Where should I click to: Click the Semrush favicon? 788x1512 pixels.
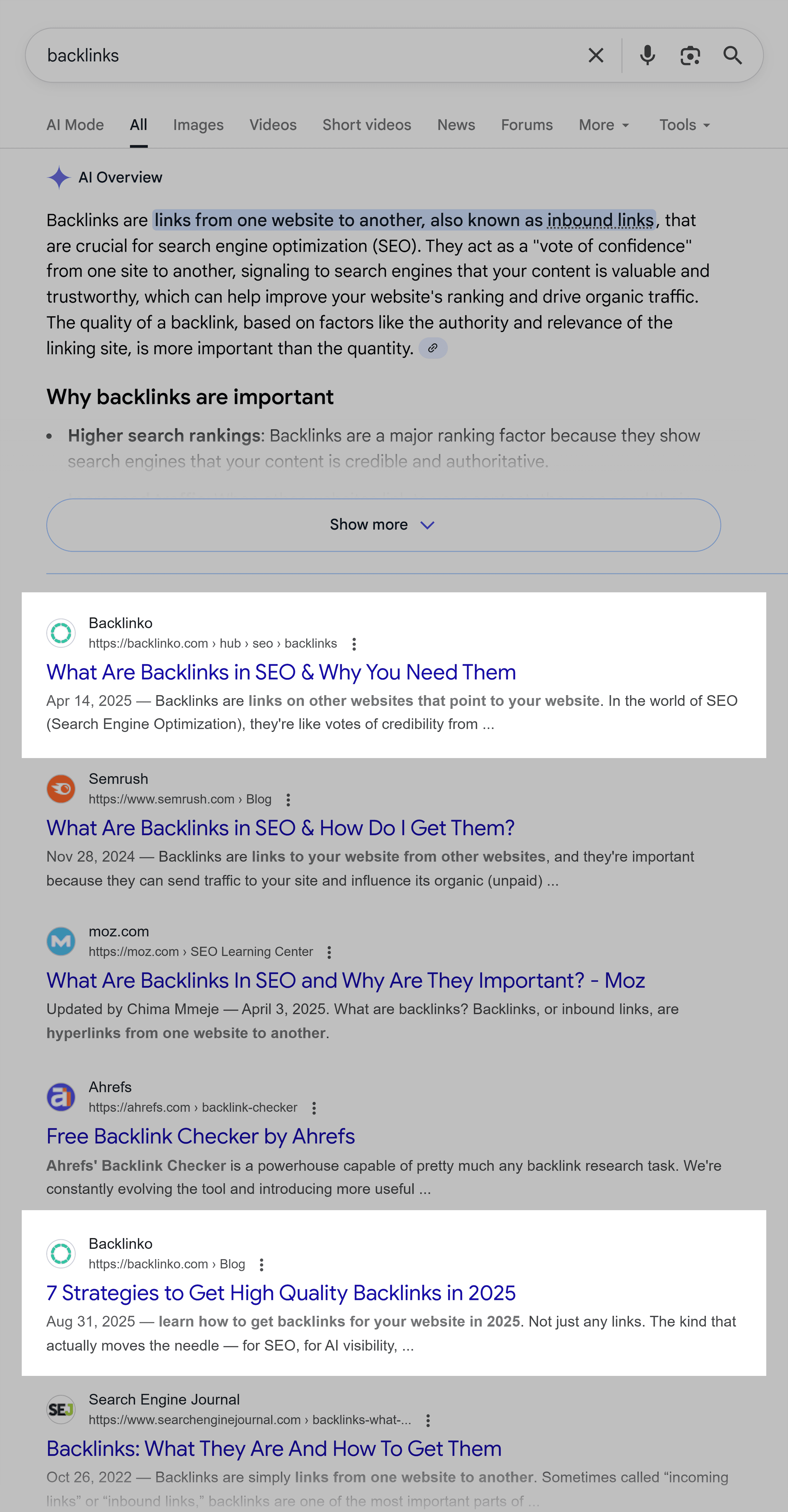pos(61,788)
